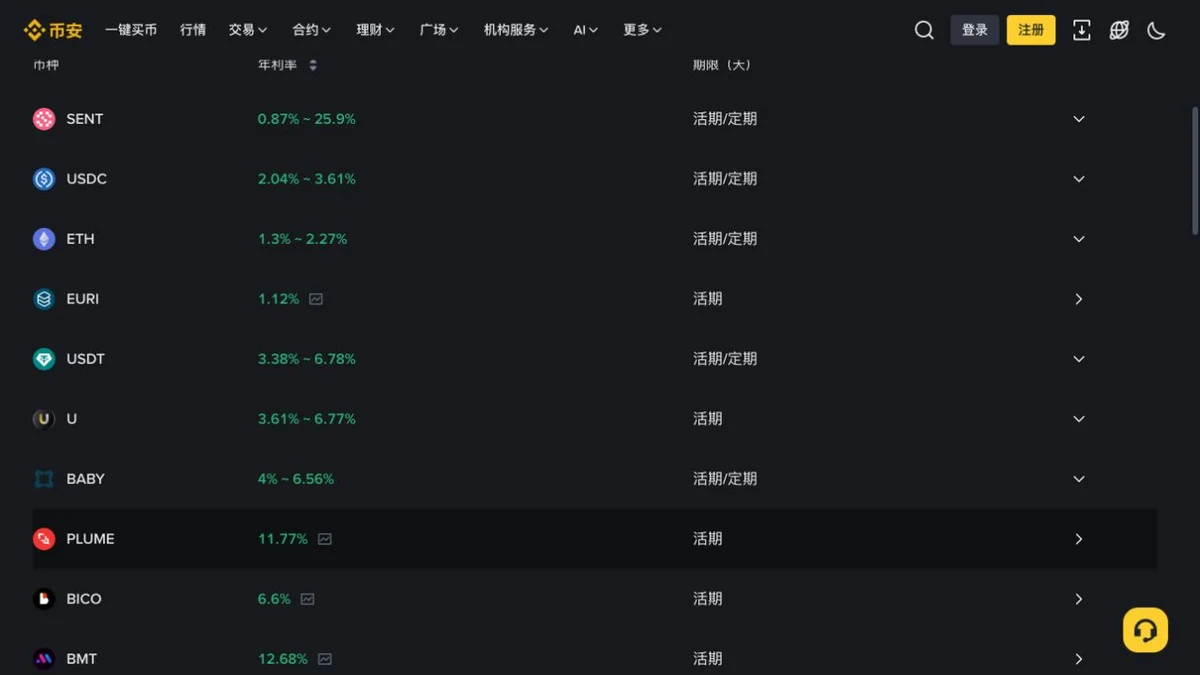
Task: Open rate chart icon beside EURI 1.12%
Action: point(316,299)
